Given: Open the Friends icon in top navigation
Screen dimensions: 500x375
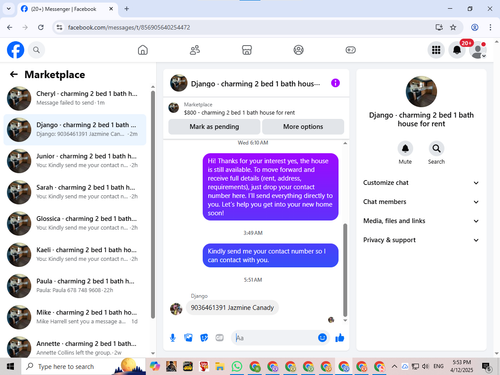Looking at the screenshot, I should pyautogui.click(x=195, y=50).
